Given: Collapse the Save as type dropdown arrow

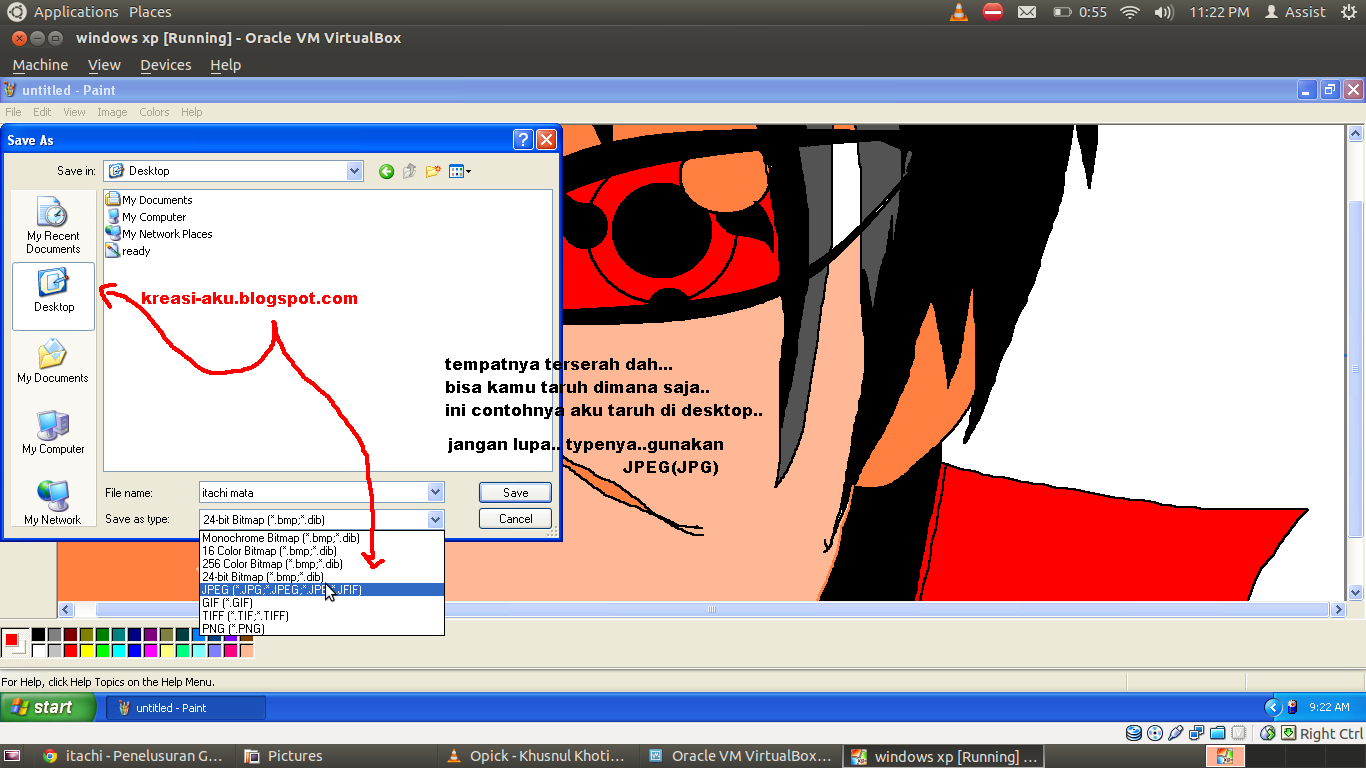Looking at the screenshot, I should [435, 519].
